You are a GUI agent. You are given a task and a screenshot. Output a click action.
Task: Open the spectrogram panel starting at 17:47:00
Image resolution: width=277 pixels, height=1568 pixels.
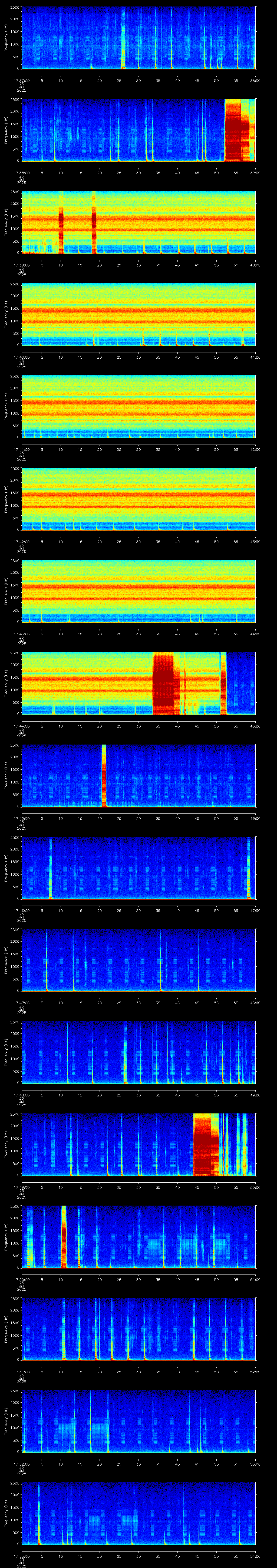(x=138, y=960)
